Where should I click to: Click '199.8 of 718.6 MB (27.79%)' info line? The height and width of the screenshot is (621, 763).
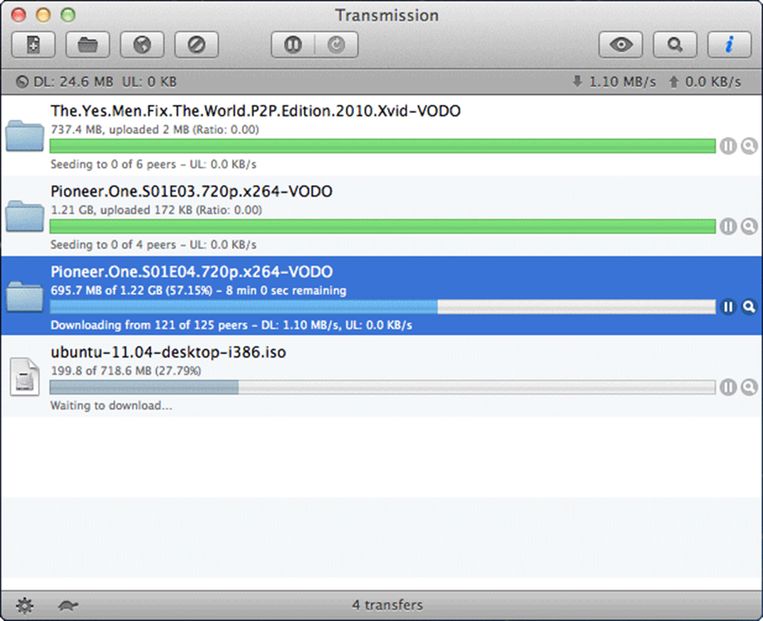point(126,371)
